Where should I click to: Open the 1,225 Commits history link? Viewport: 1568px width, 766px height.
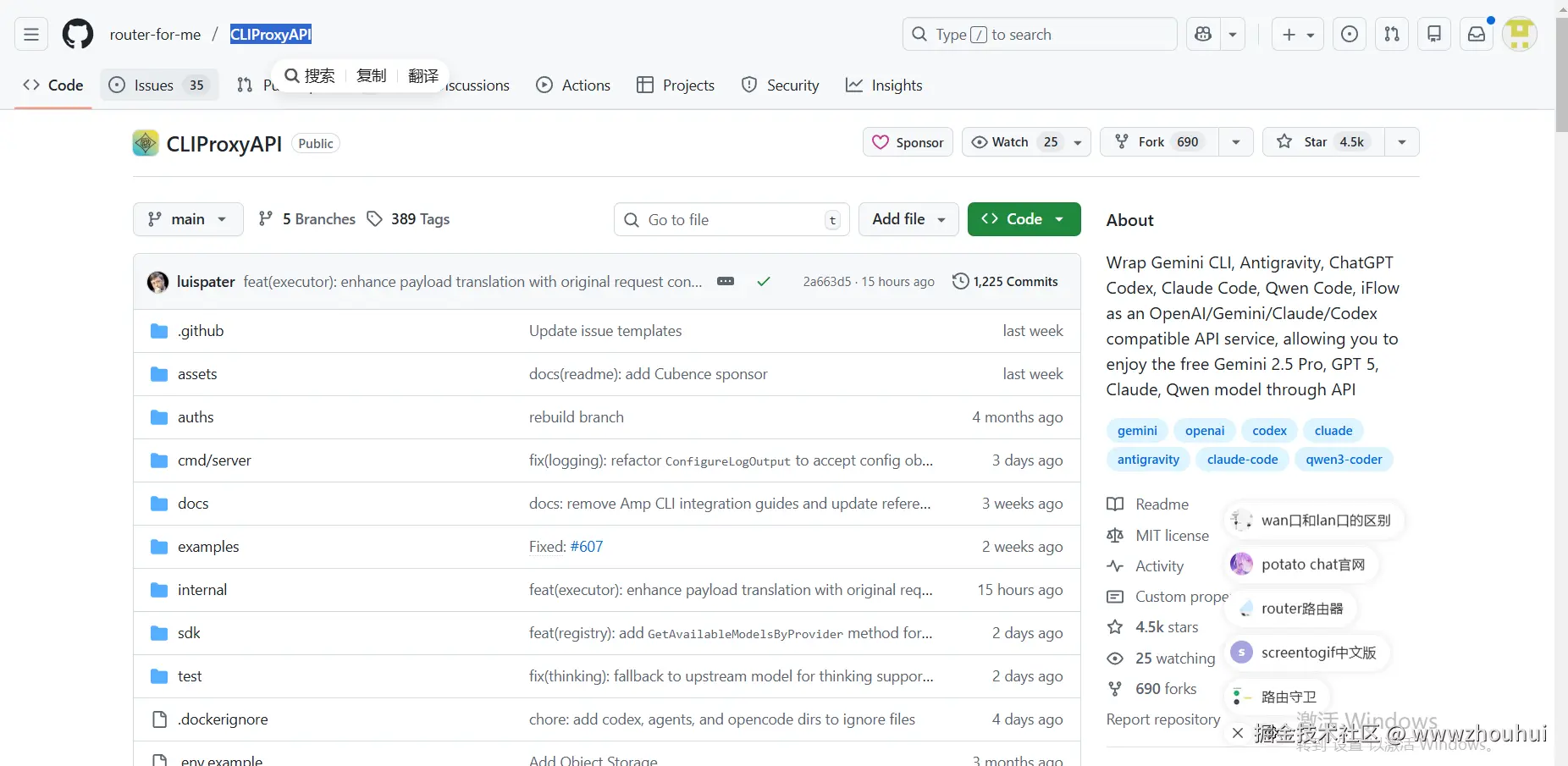[x=1005, y=282]
